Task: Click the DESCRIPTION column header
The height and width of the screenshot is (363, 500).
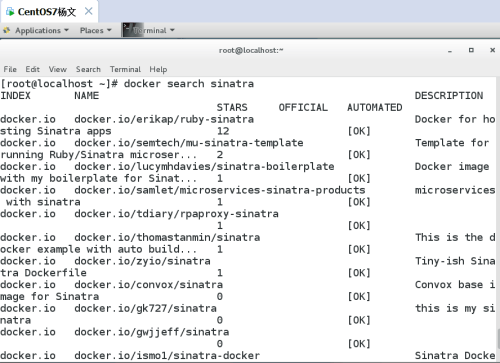Action: pos(449,96)
